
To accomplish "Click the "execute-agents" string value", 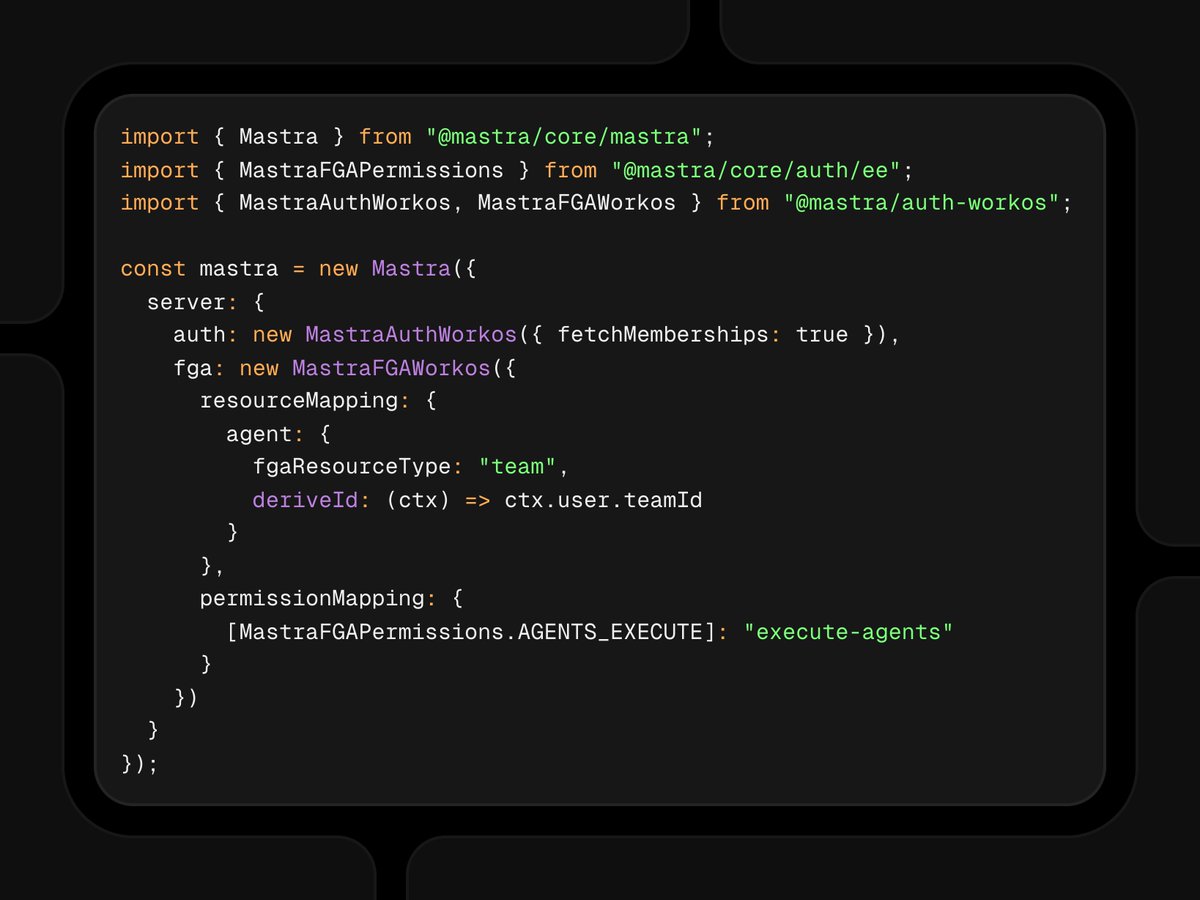I will 849,632.
